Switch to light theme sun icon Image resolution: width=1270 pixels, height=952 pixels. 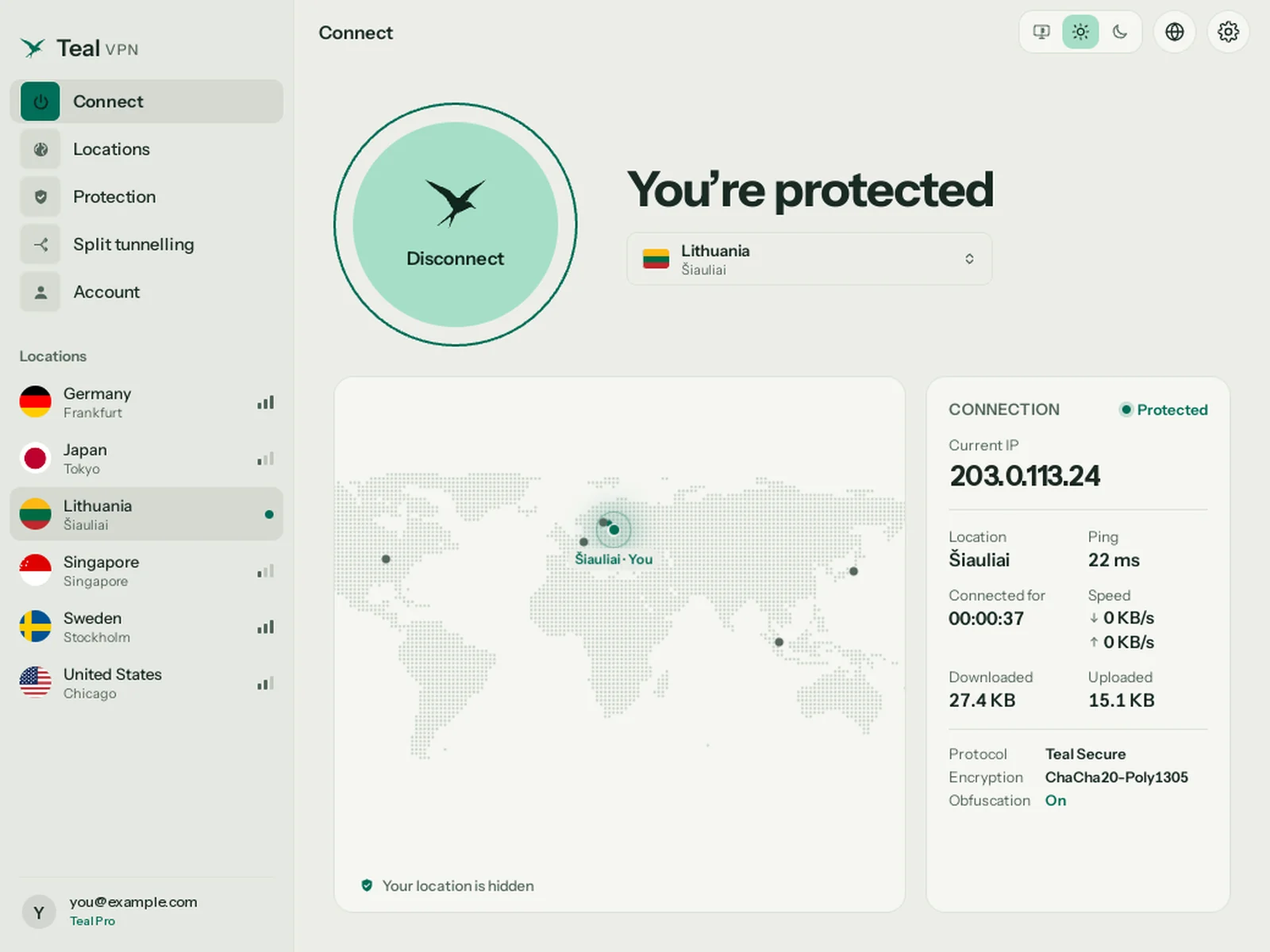coord(1080,32)
